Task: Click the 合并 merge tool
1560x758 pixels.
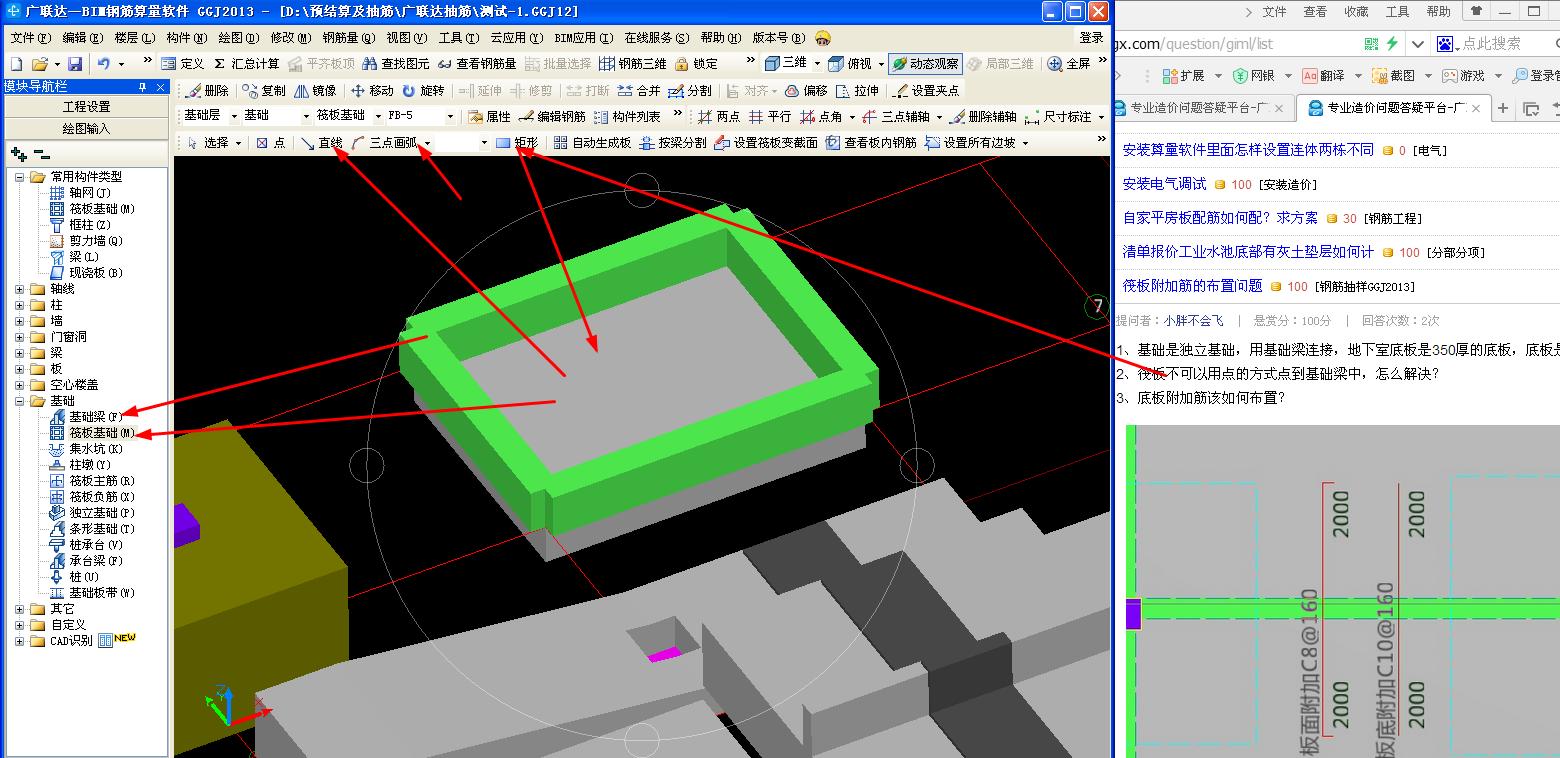Action: pos(640,90)
